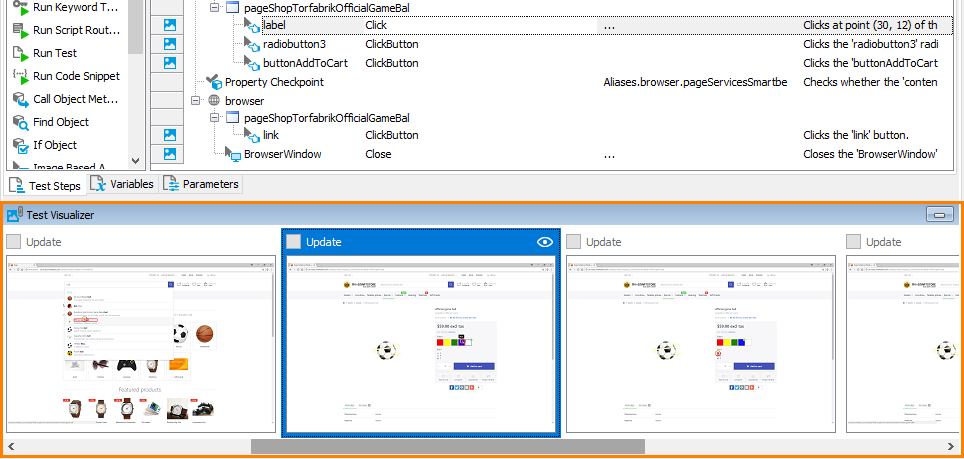Select the Run Code Snippet operation icon
964x459 pixels.
click(21, 76)
